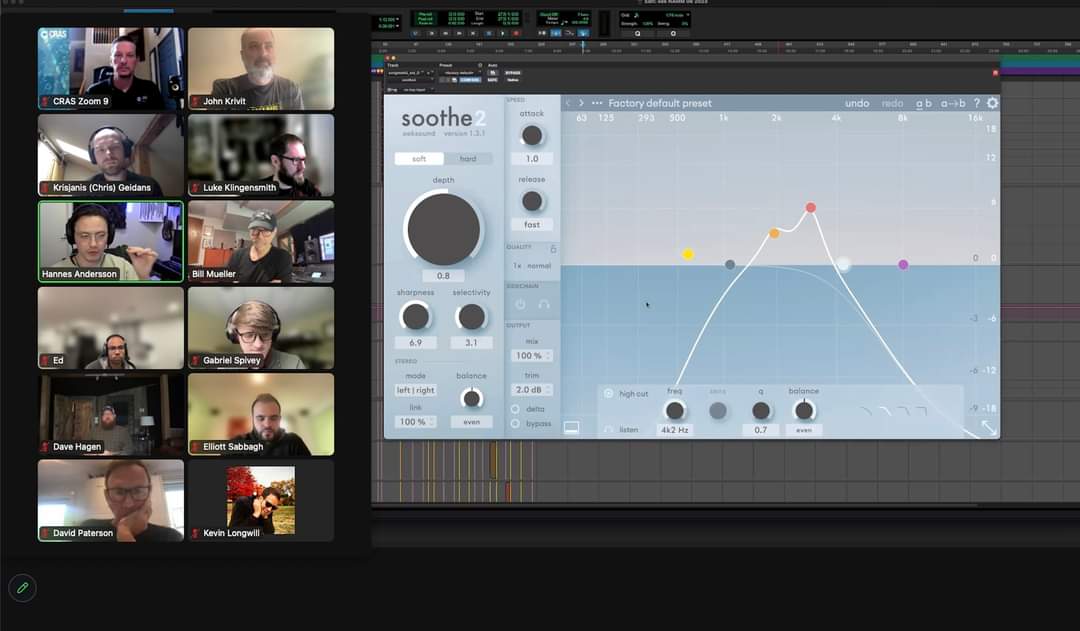This screenshot has width=1080, height=631.
Task: Switch to hard mode tab
Action: (468, 159)
